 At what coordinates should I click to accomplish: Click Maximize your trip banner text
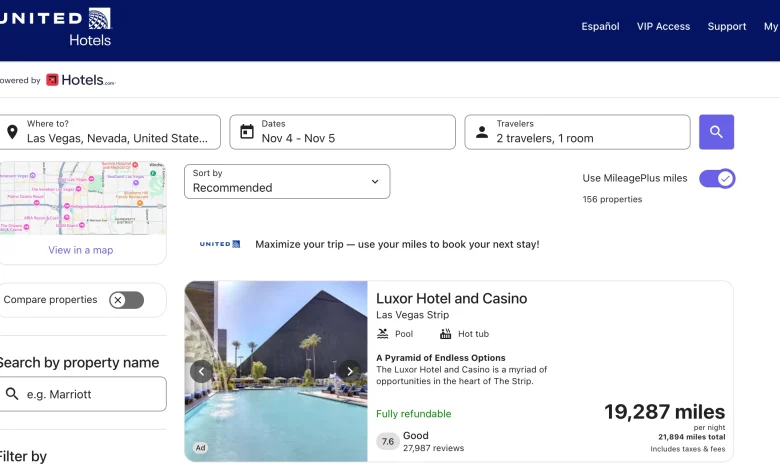coord(397,244)
